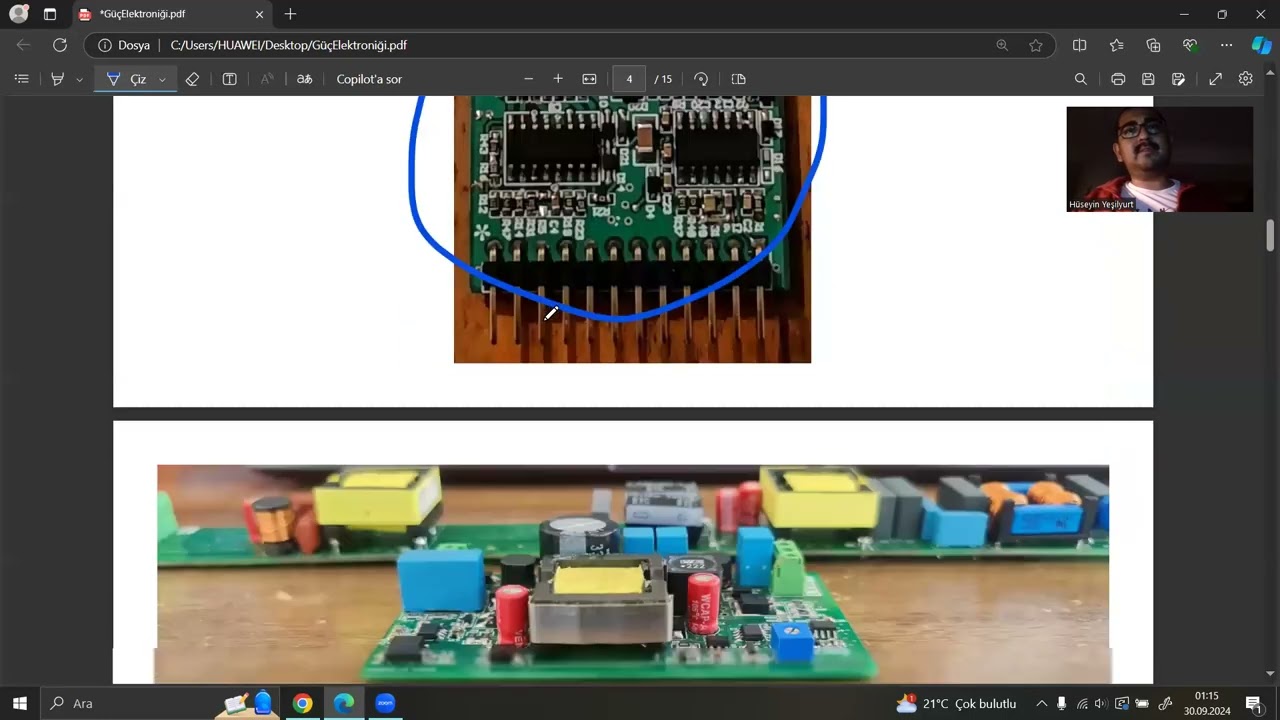
Task: Switch the page view layout
Action: [x=739, y=79]
